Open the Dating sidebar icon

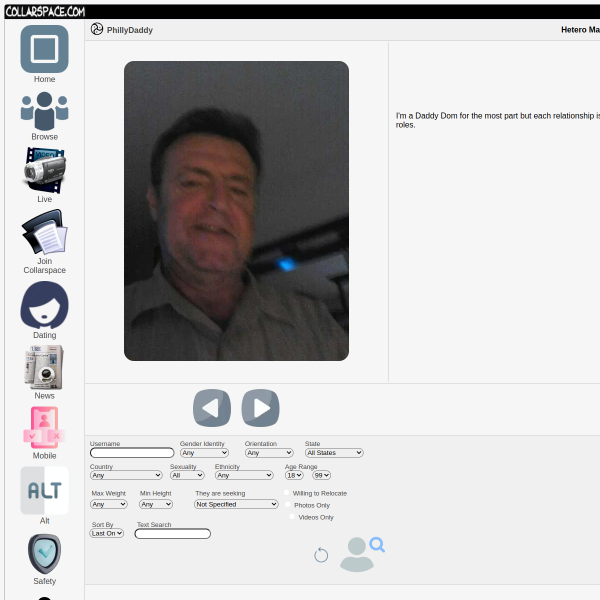44,305
